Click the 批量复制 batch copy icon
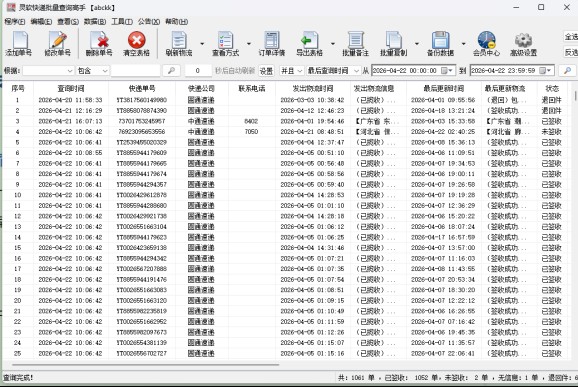 pos(393,40)
